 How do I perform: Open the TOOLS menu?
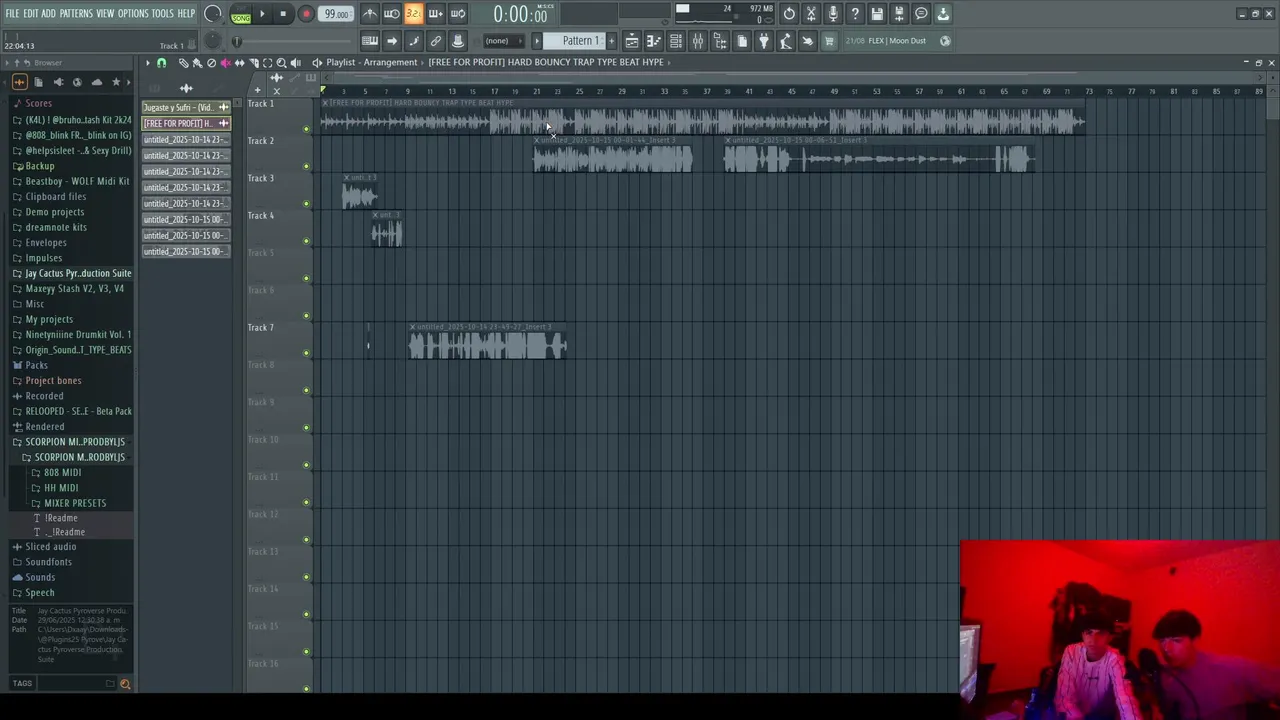tap(163, 13)
